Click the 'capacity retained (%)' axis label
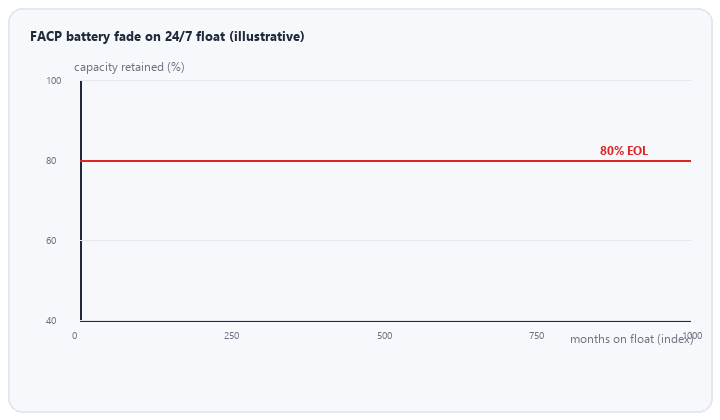Screen dimensions: 720x420 (129, 67)
